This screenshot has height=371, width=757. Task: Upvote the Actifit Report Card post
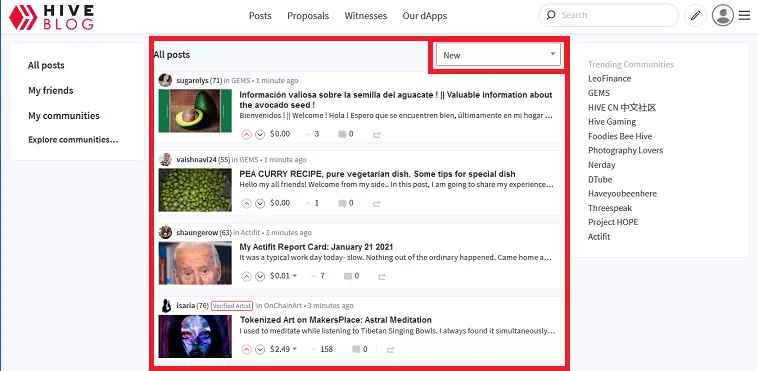(247, 276)
